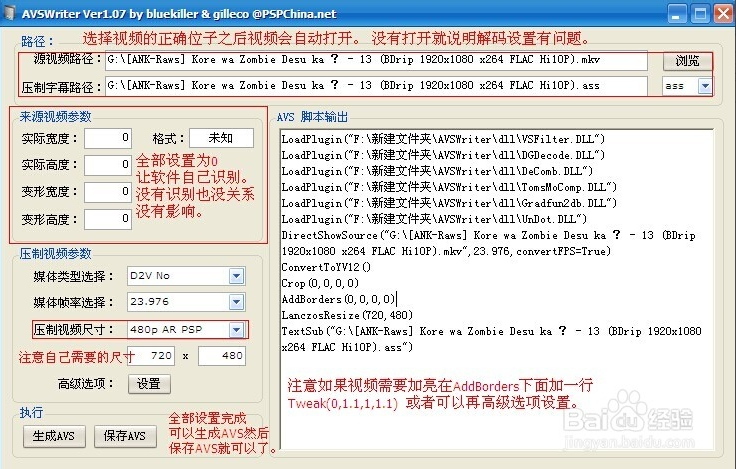Click the LoadPlugin TomsMoComp.DLL line

[x=449, y=187]
